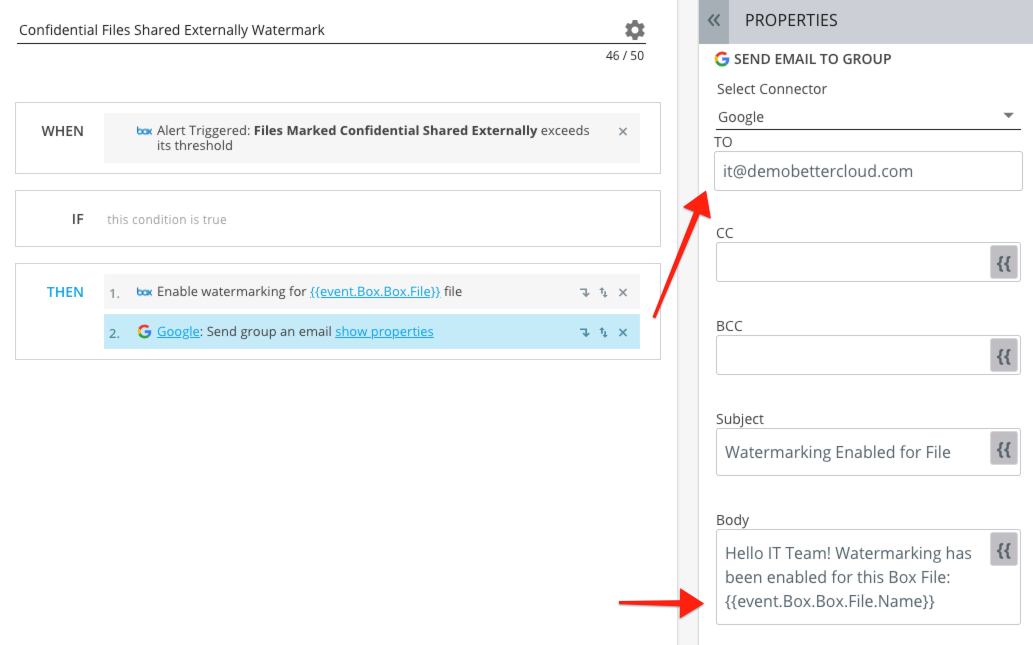Viewport: 1033px width, 645px height.
Task: Open the settings gear menu
Action: (634, 30)
